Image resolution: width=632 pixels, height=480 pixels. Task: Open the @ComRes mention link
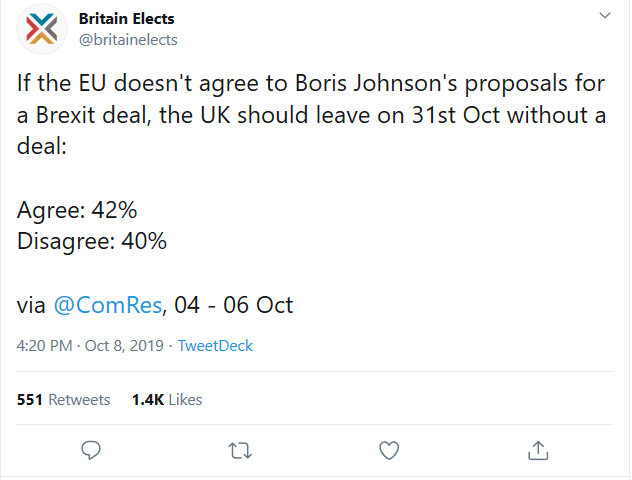click(x=108, y=305)
